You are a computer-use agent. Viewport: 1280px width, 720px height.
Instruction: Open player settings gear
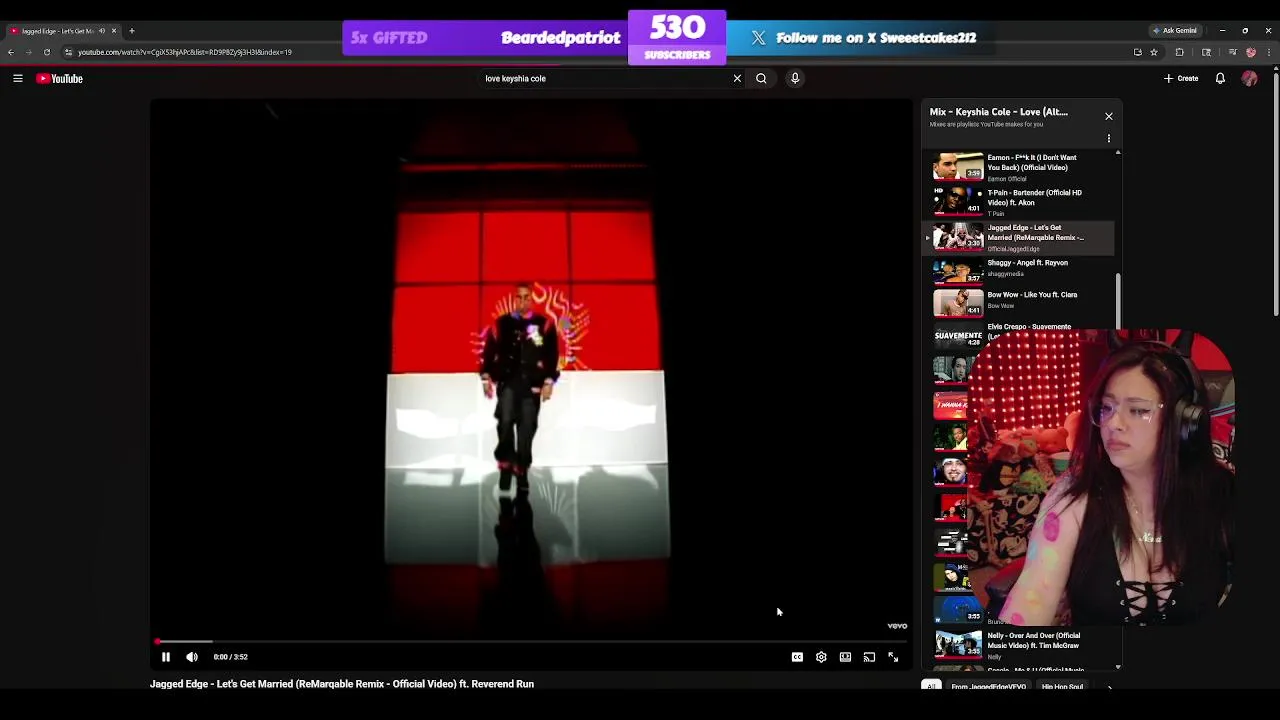(x=821, y=657)
